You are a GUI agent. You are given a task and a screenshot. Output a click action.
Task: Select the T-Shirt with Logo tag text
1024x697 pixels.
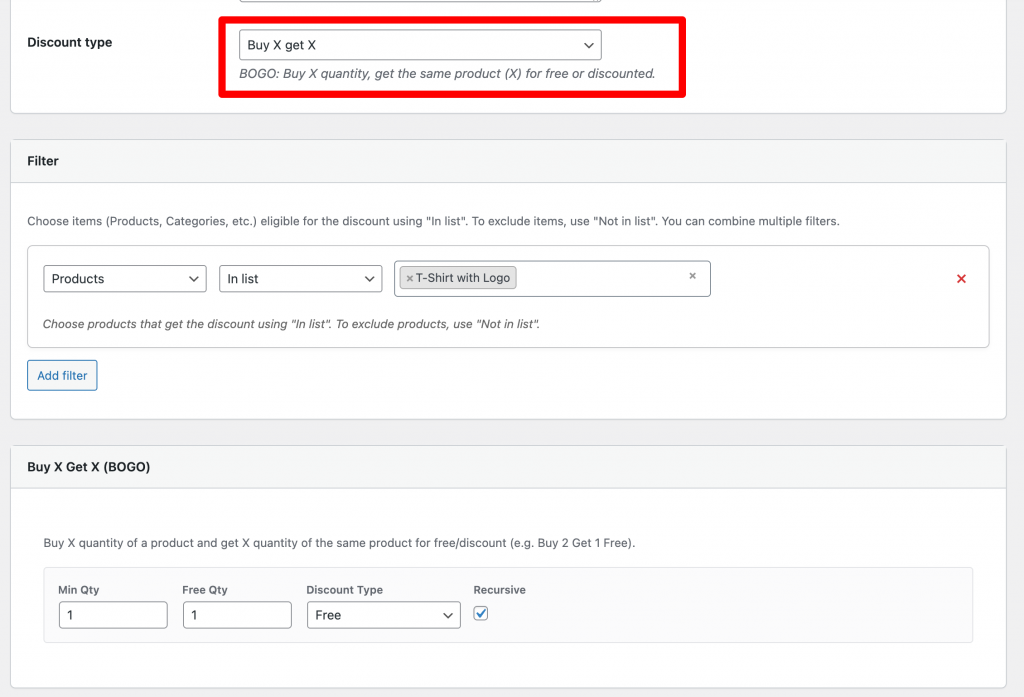[x=463, y=279]
